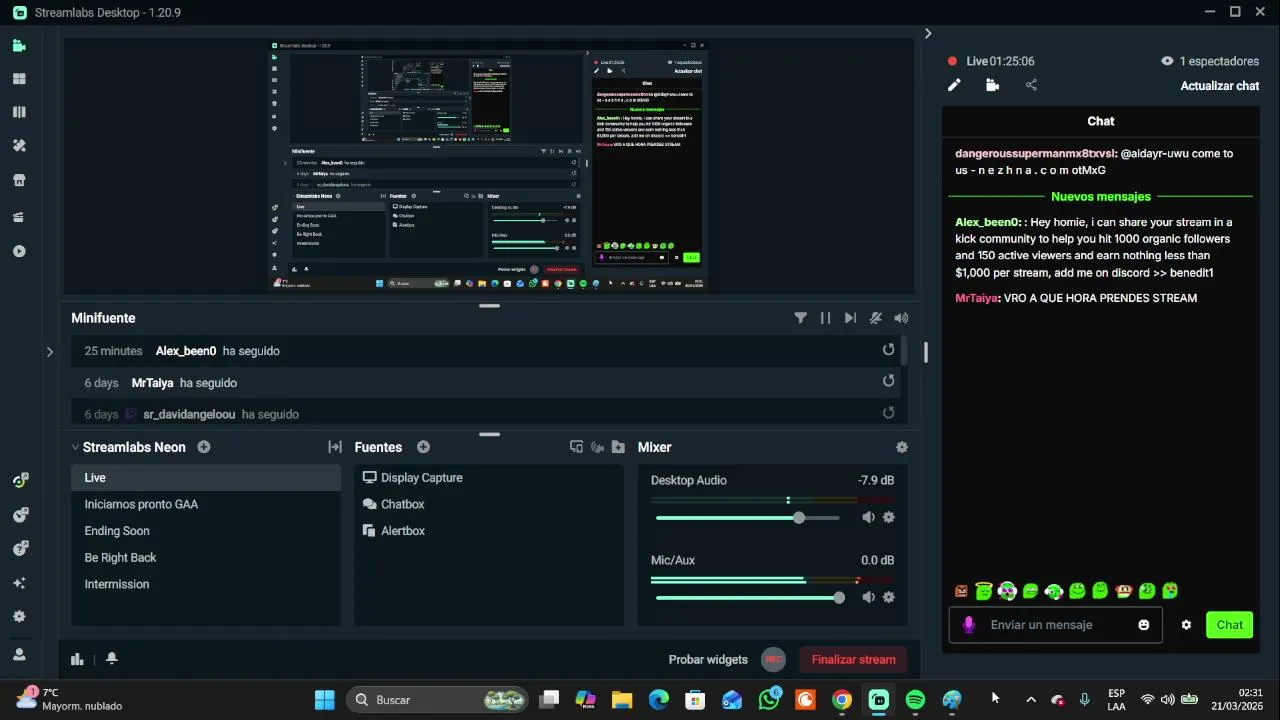Open the Studio mode columns icon
1280x720 pixels.
[19, 112]
